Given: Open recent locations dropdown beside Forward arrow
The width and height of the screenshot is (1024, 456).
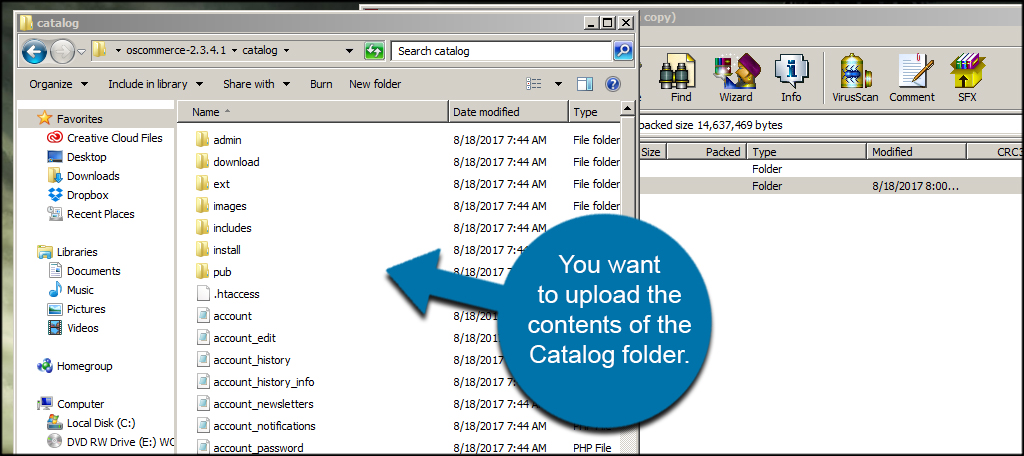Looking at the screenshot, I should pos(81,51).
